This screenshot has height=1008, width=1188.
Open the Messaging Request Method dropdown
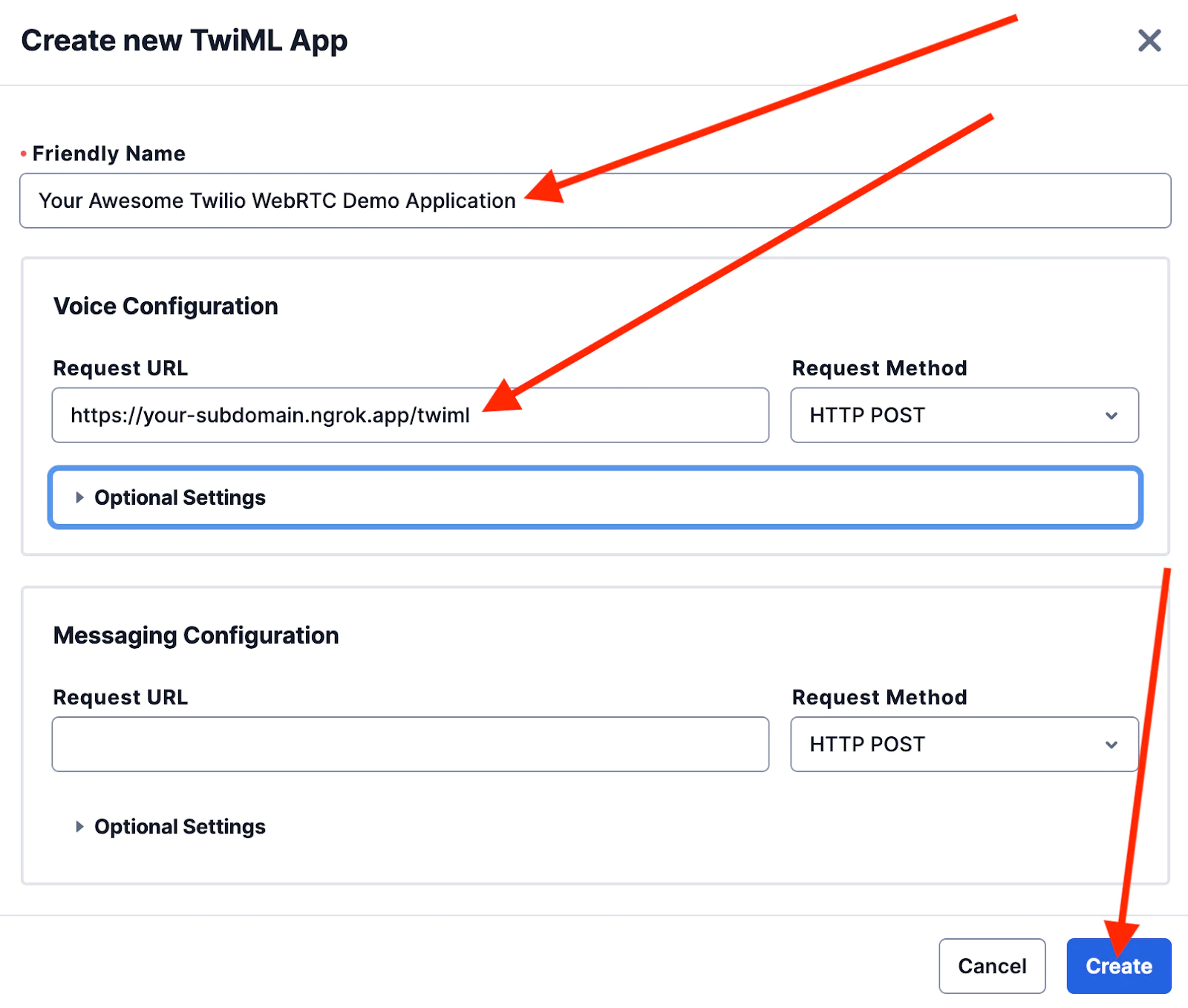965,744
